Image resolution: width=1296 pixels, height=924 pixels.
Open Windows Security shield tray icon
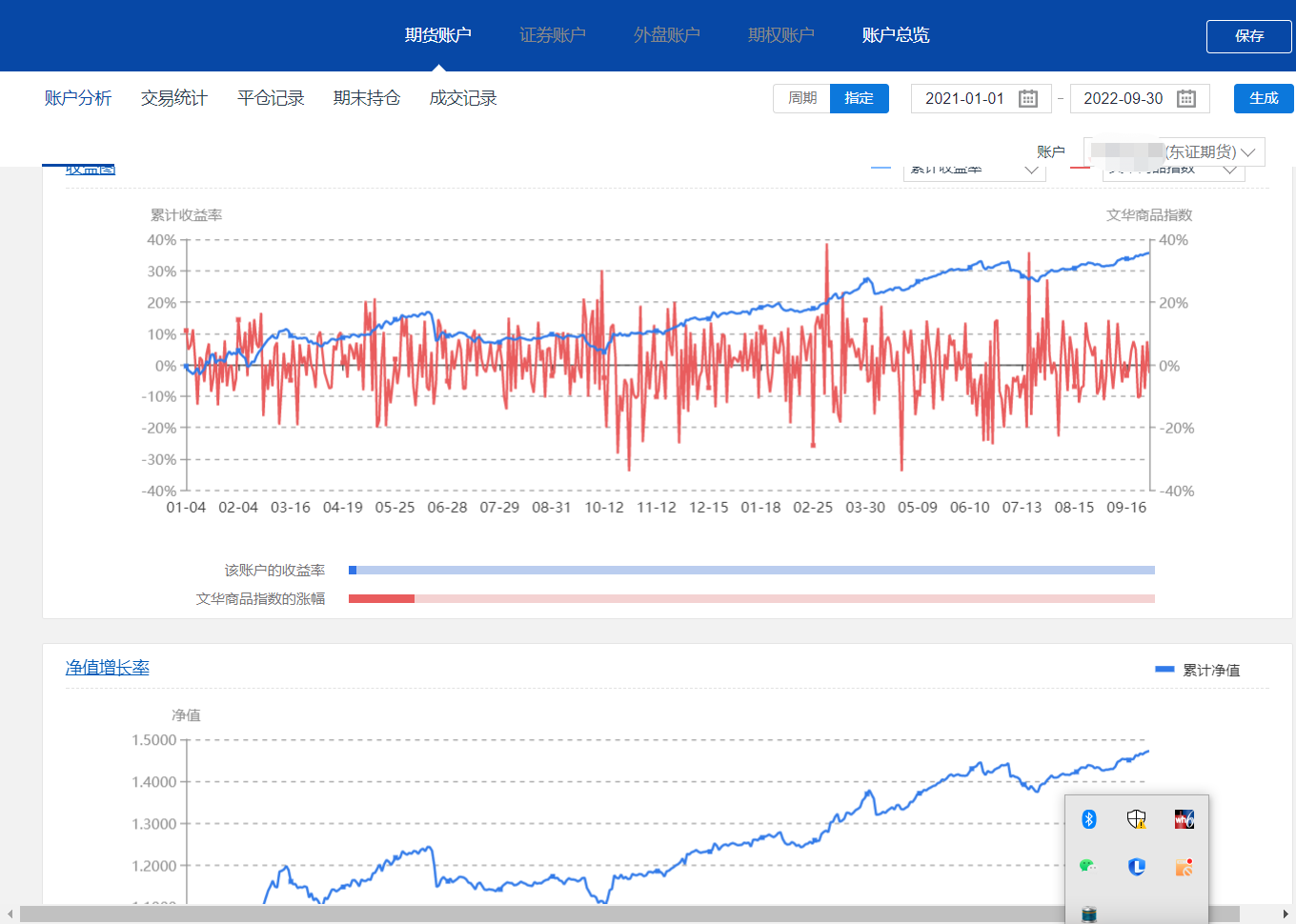click(1136, 819)
